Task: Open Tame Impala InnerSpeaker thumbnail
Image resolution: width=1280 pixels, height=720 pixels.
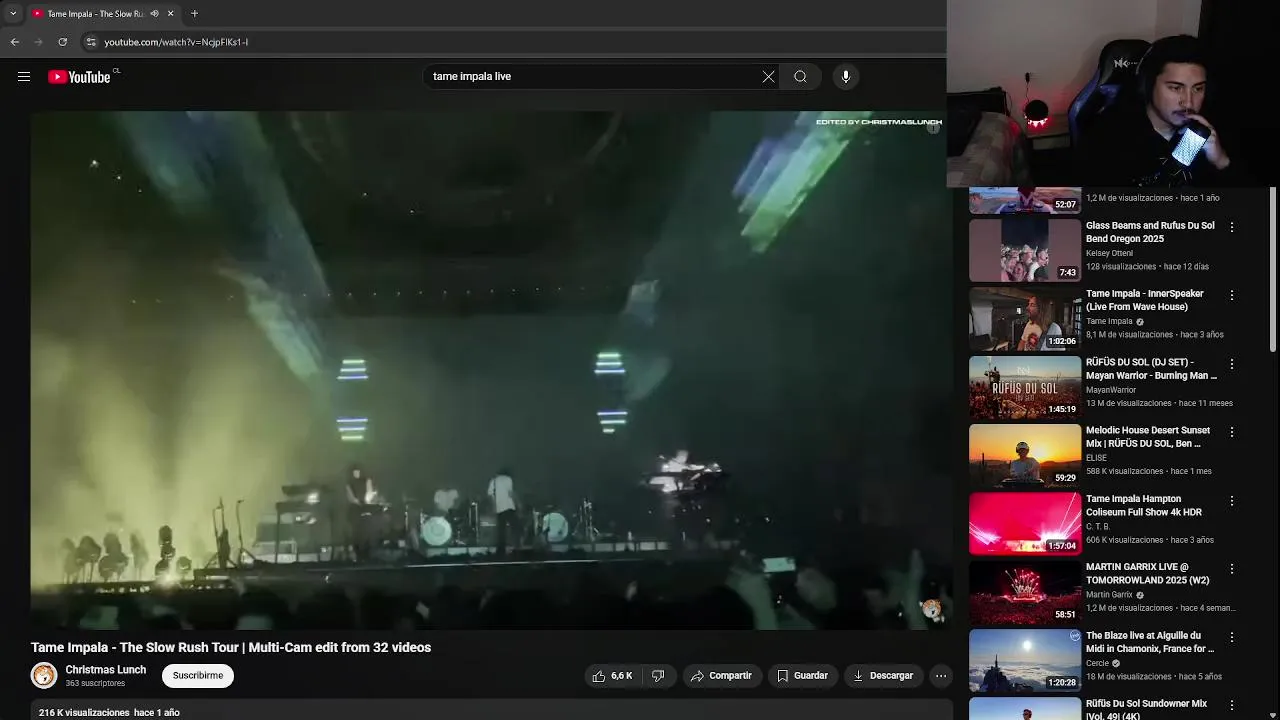Action: (1025, 319)
